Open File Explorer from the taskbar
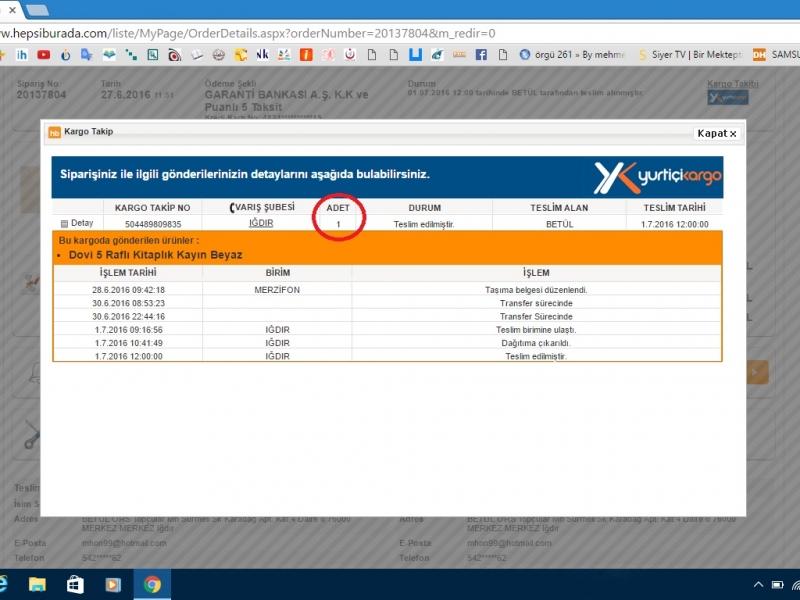 pyautogui.click(x=37, y=584)
